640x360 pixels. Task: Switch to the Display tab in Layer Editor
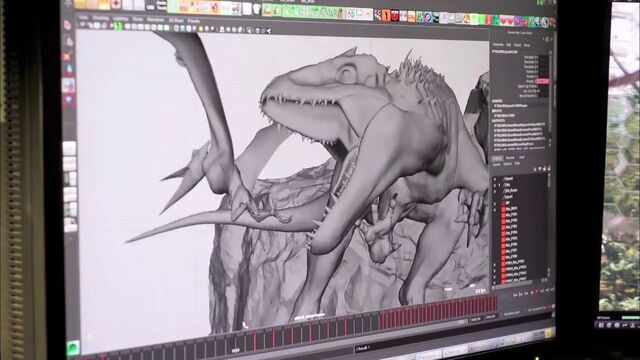498,158
